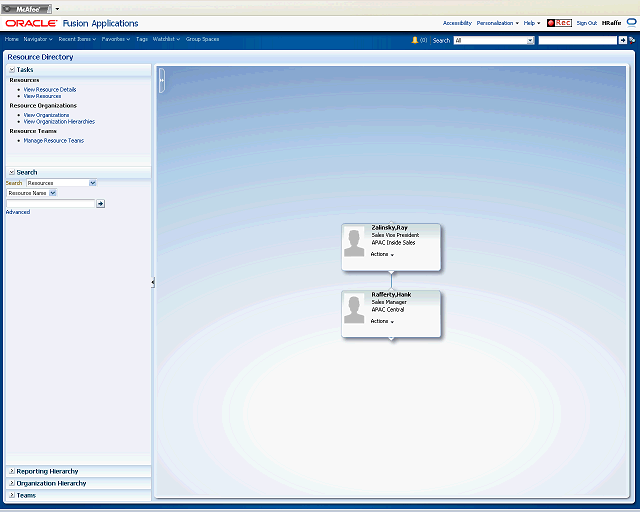Screen dimensions: 640x512
Task: Expand the Teams panel
Action: point(12,495)
